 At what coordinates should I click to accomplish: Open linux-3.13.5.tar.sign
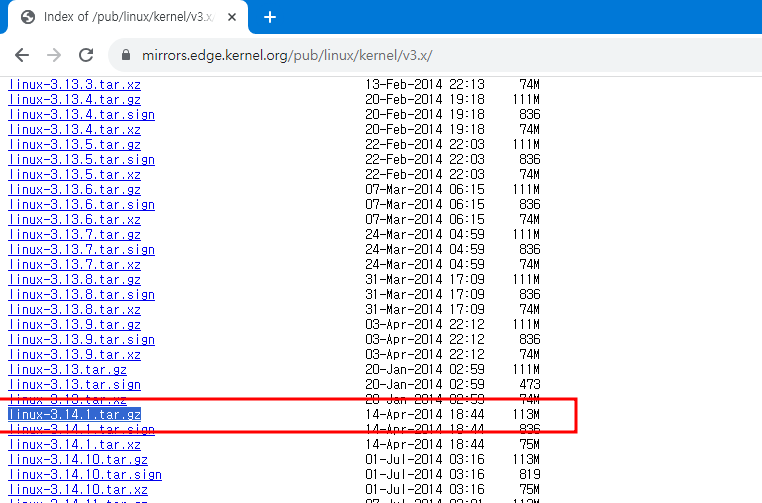[x=82, y=160]
